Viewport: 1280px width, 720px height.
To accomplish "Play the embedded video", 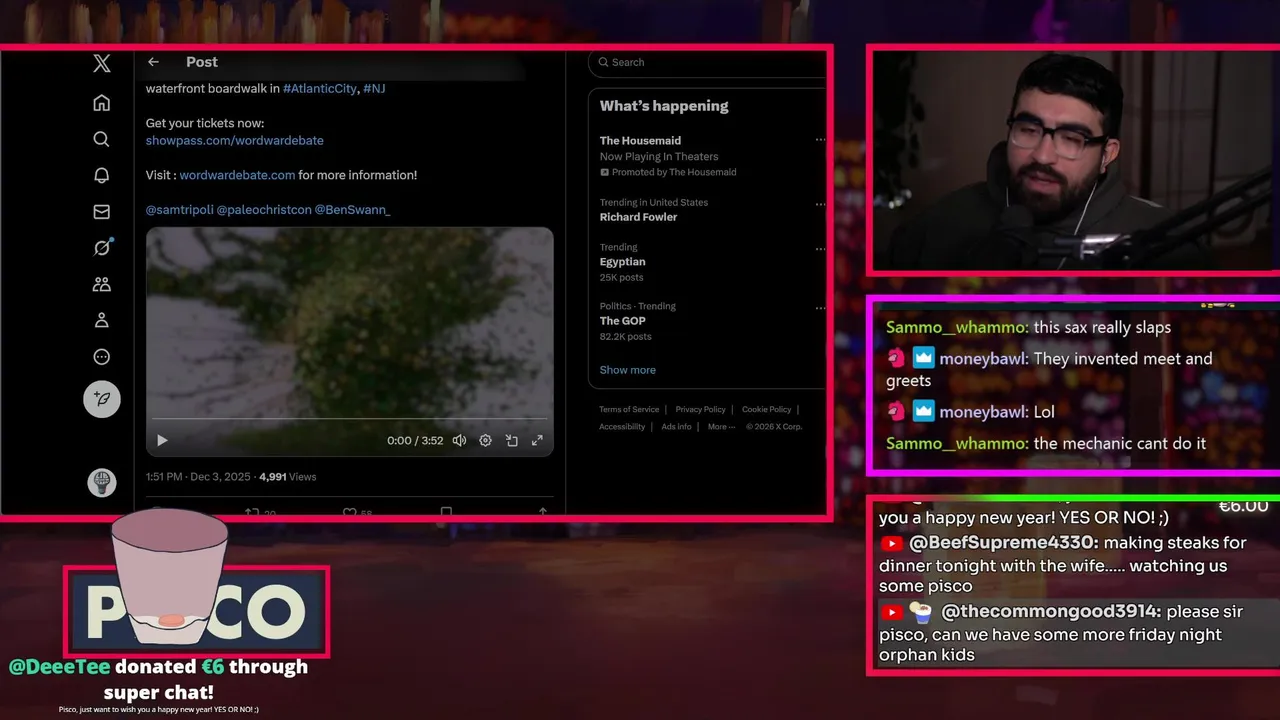I will point(162,440).
